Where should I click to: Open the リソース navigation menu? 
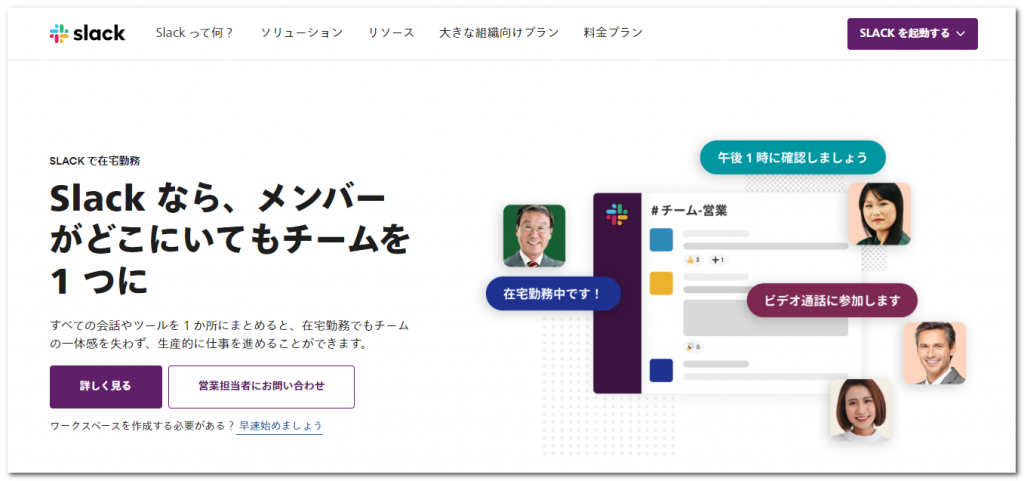(390, 33)
